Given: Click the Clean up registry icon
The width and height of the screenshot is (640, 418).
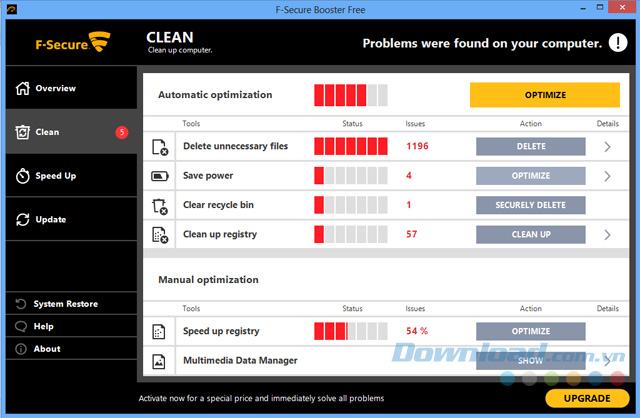Looking at the screenshot, I should 160,235.
